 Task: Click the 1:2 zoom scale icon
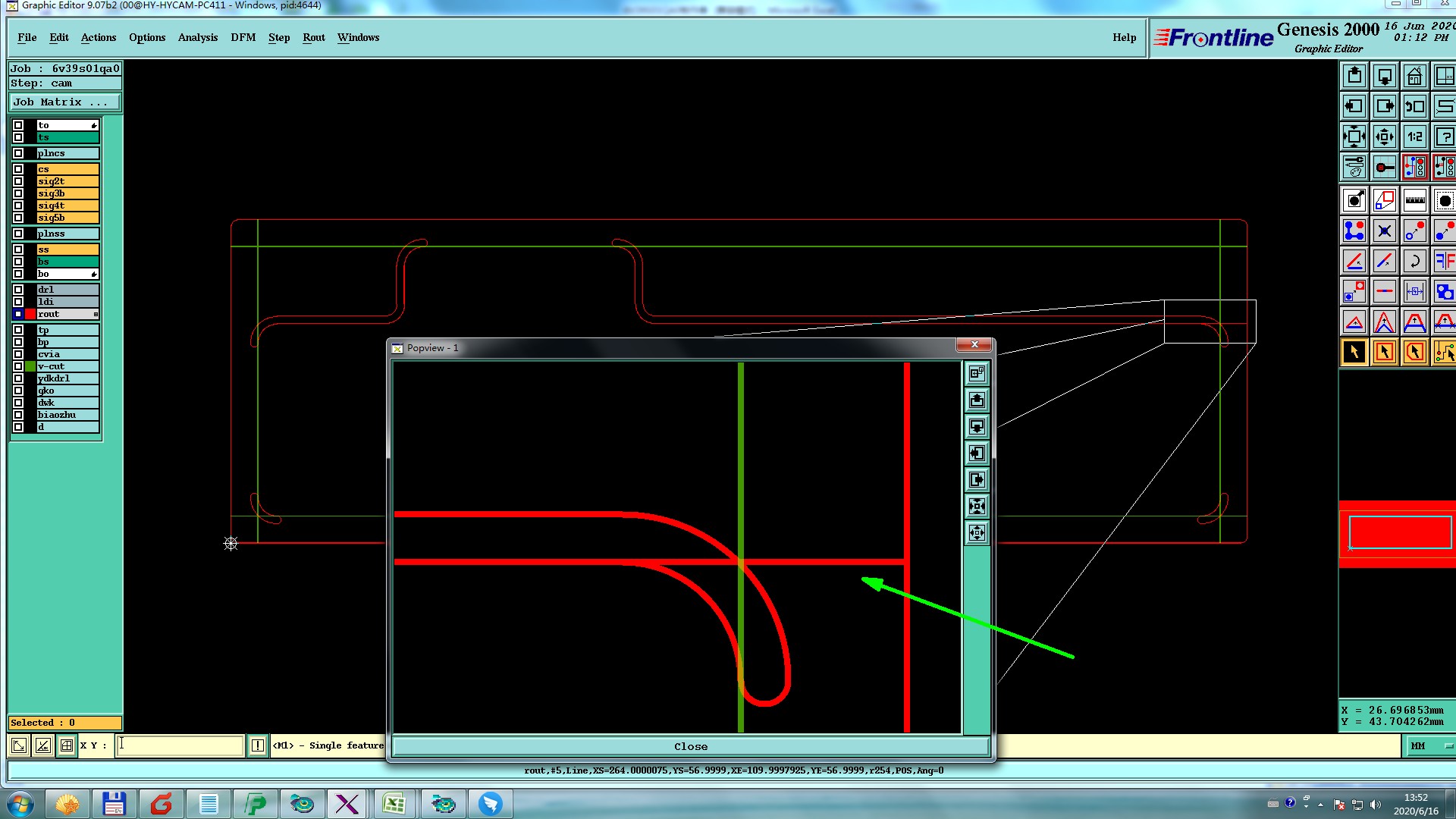[x=1414, y=136]
